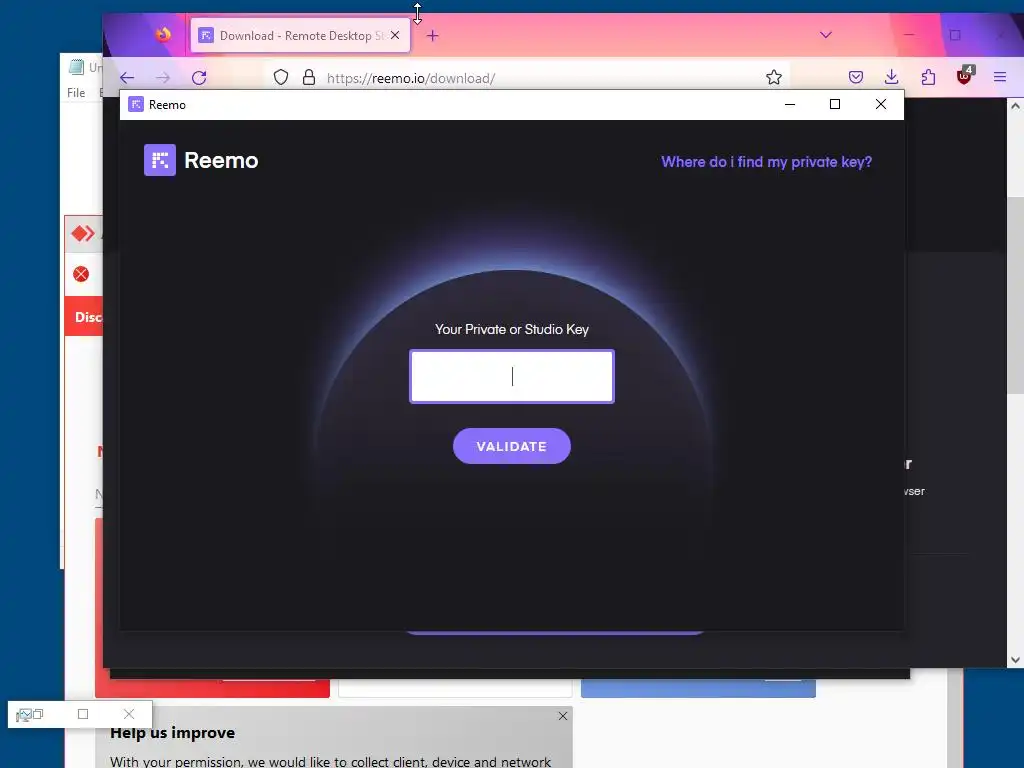Screen dimensions: 1024x768
Task: Open a new Firefox tab
Action: (432, 36)
